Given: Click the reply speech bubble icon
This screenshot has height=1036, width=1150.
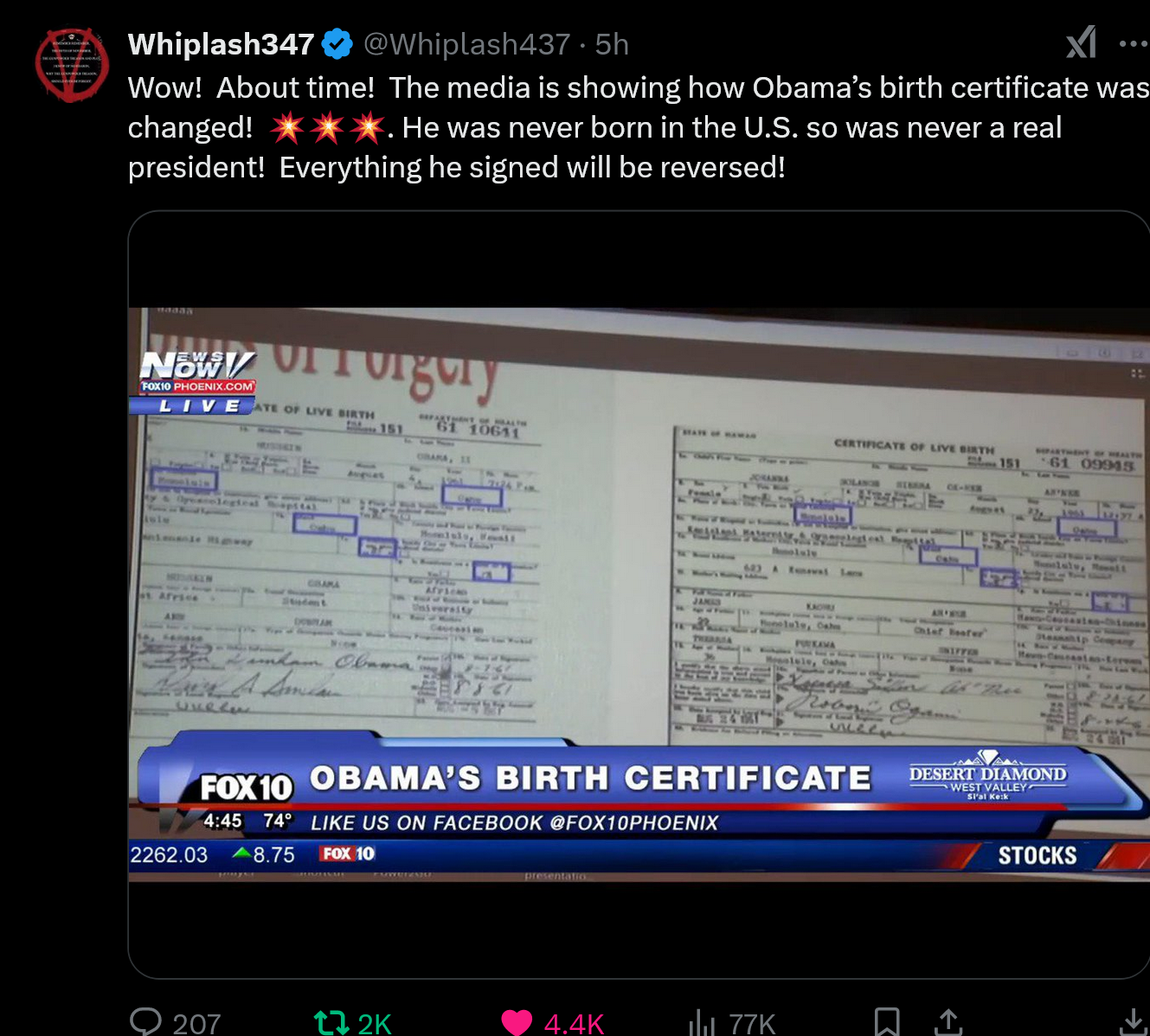Looking at the screenshot, I should [x=145, y=1022].
